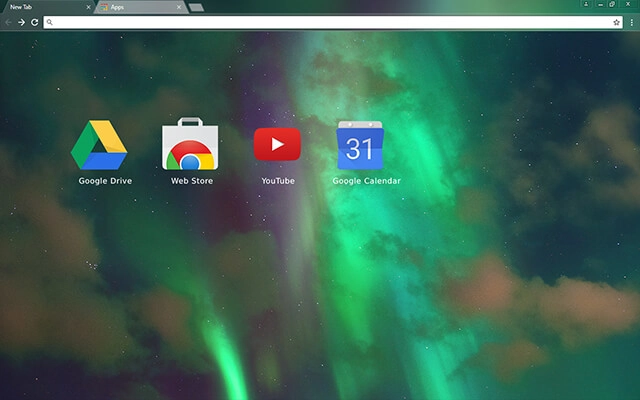This screenshot has height=400, width=640.
Task: Go forward using the forward arrow
Action: (21, 22)
